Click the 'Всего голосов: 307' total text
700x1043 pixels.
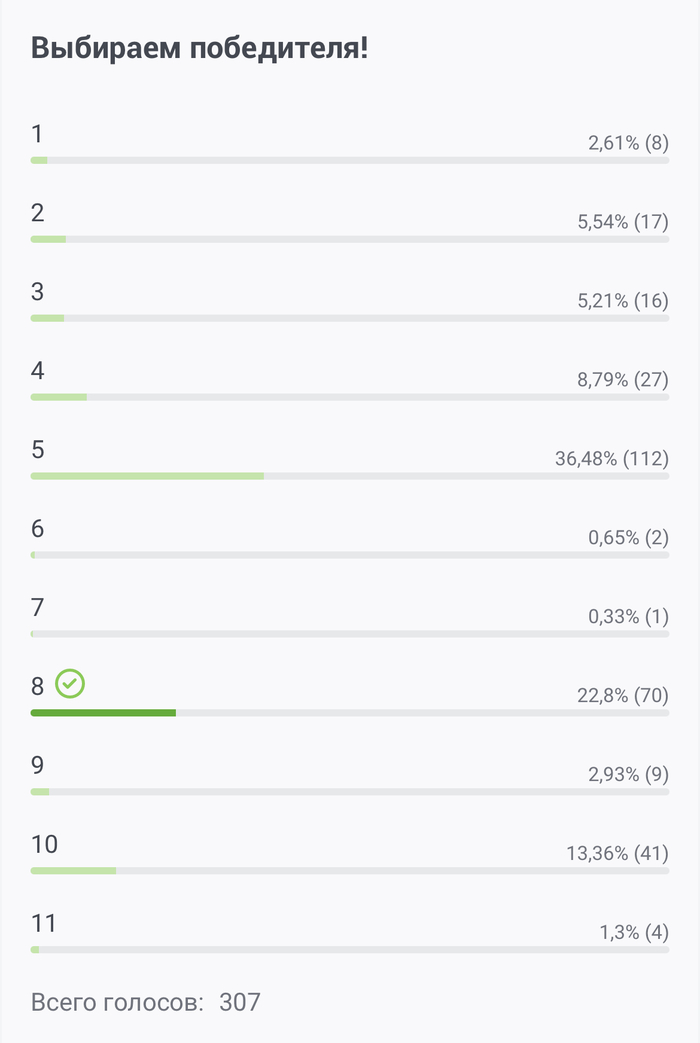coord(146,1002)
